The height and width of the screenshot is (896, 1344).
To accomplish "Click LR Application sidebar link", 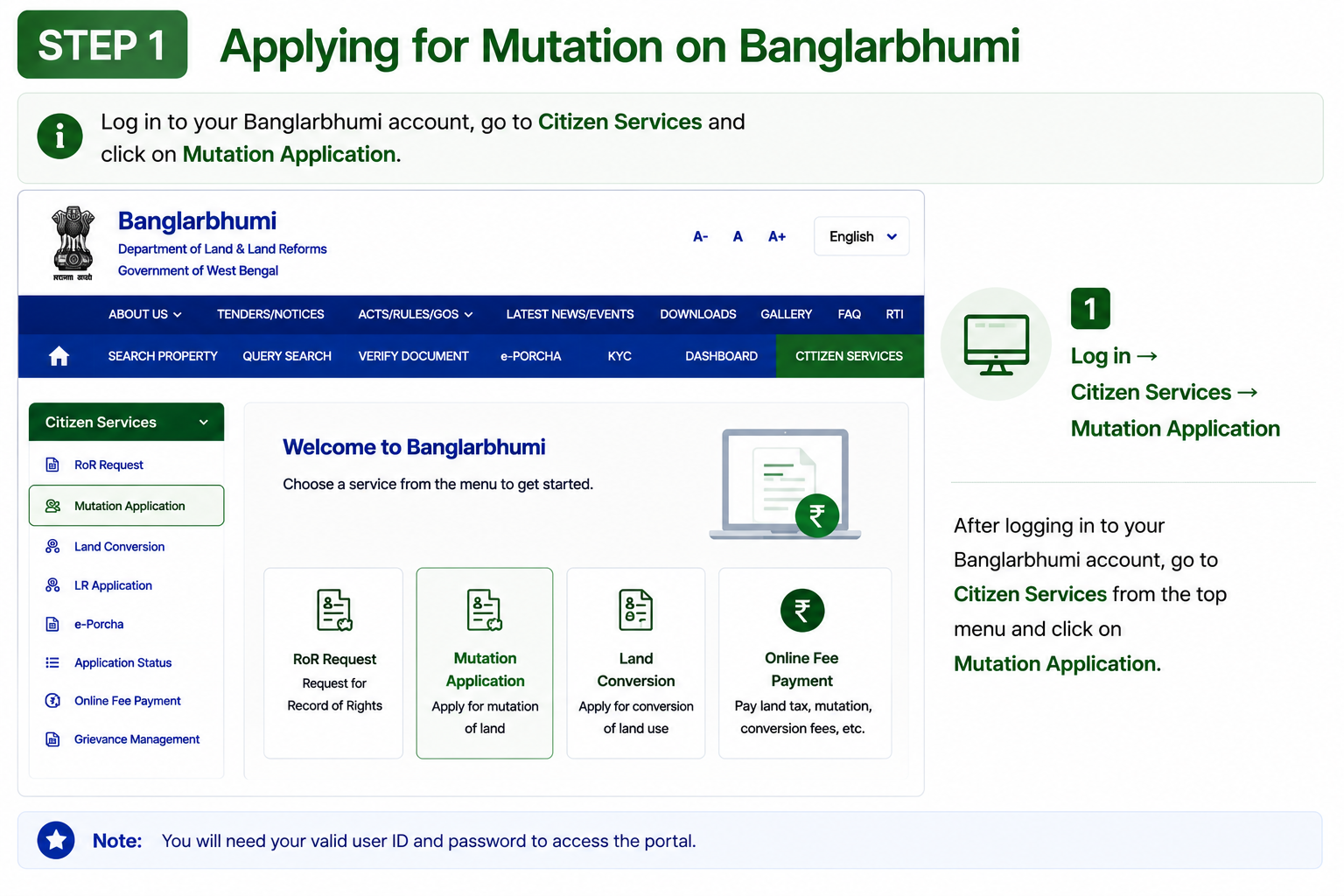I will (x=113, y=585).
